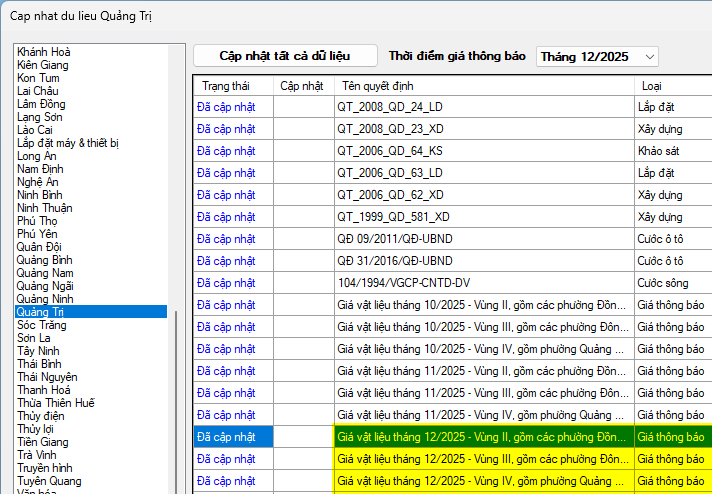Select the "QĐ 09/2011/QĐ-UBND" decision row
712x494 pixels.
[388, 239]
